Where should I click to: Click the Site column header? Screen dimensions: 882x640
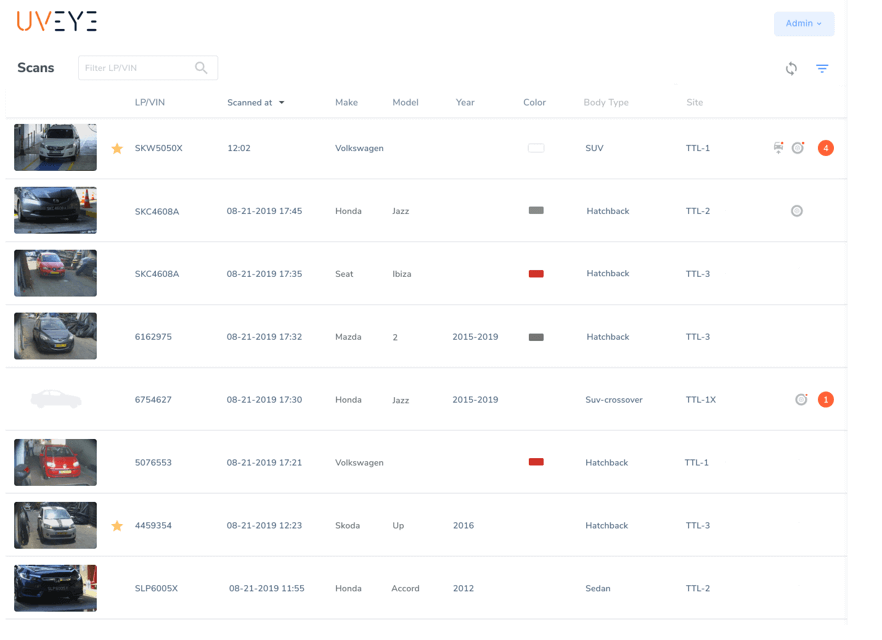coord(695,102)
